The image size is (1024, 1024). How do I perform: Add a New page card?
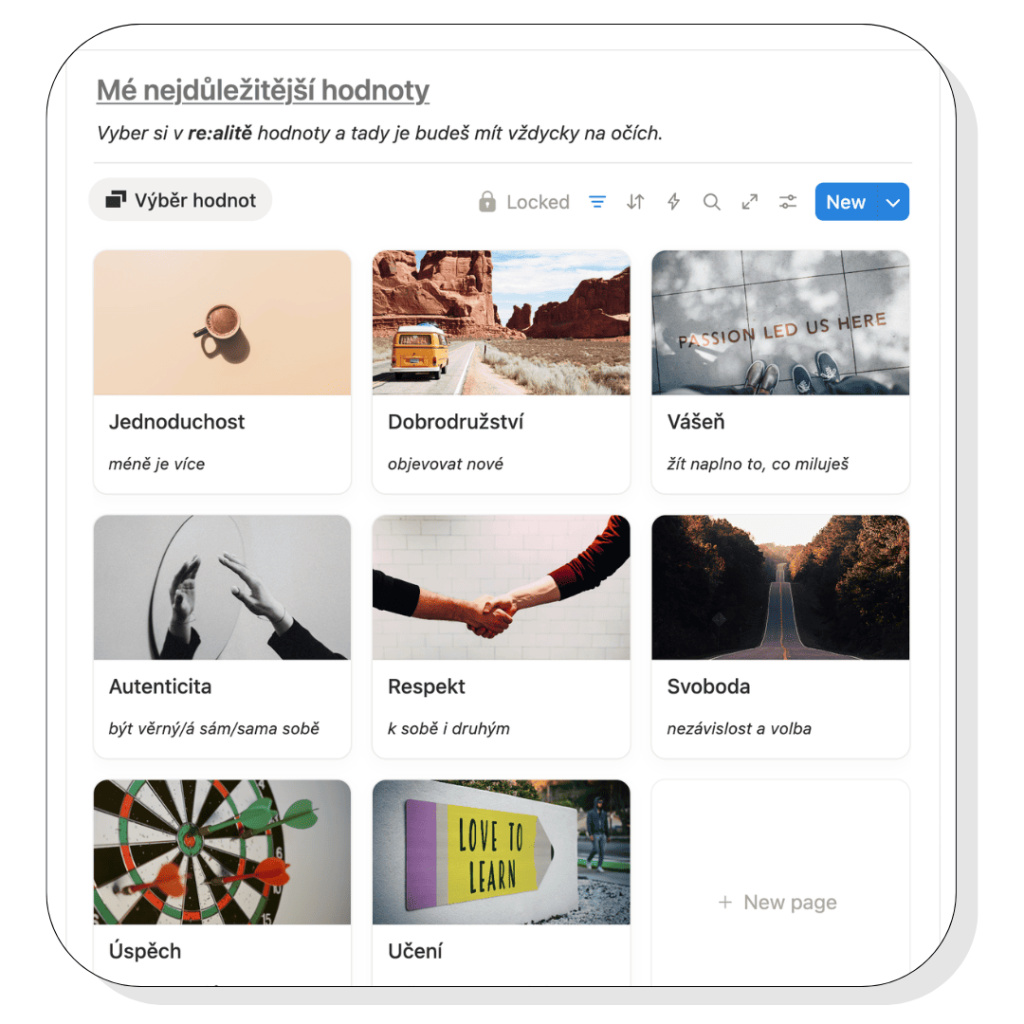coord(780,902)
